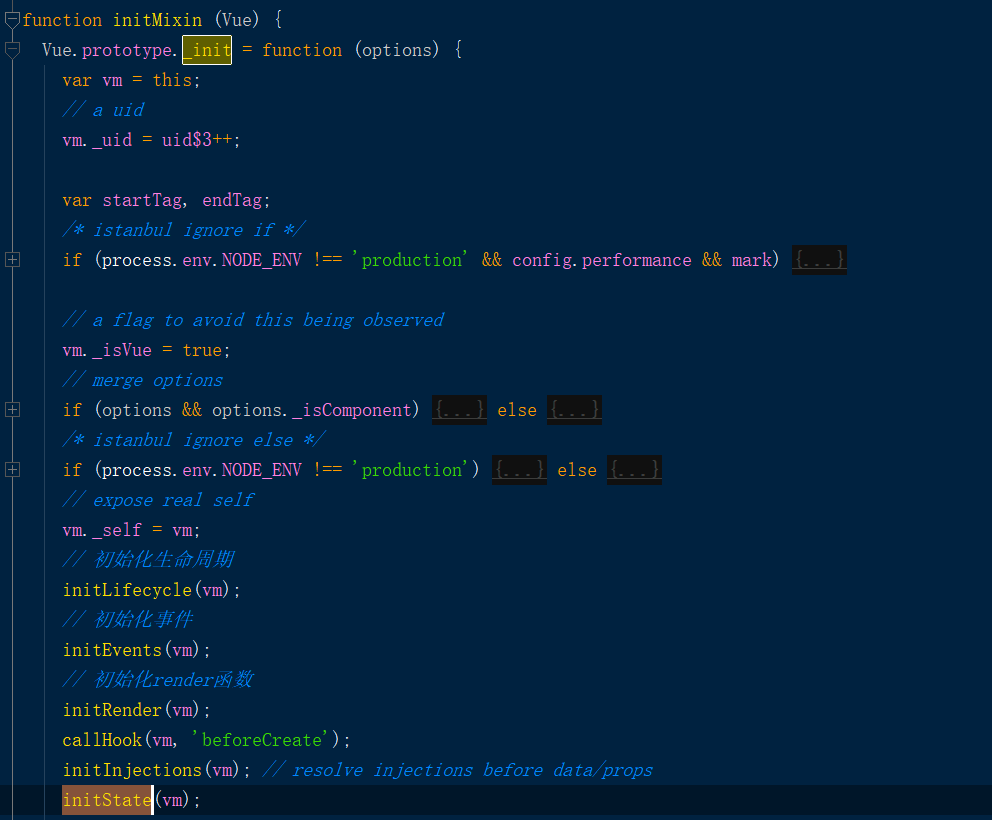Click the highlighted initState call
Screen dimensions: 992x820
(108, 800)
